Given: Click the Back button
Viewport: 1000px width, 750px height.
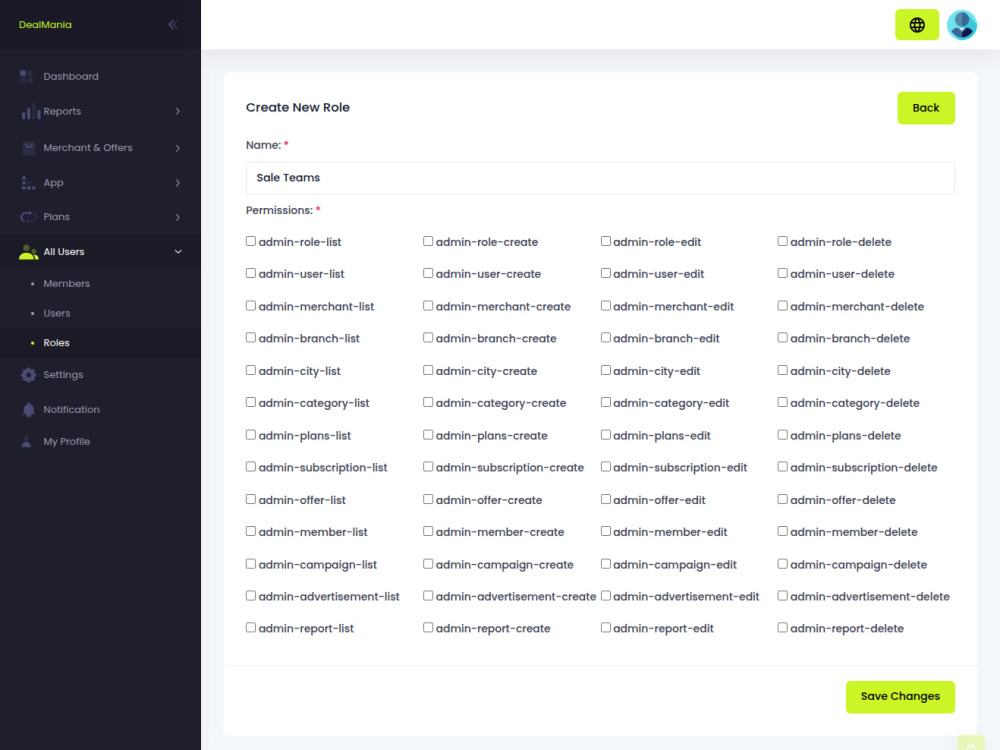Looking at the screenshot, I should (925, 108).
